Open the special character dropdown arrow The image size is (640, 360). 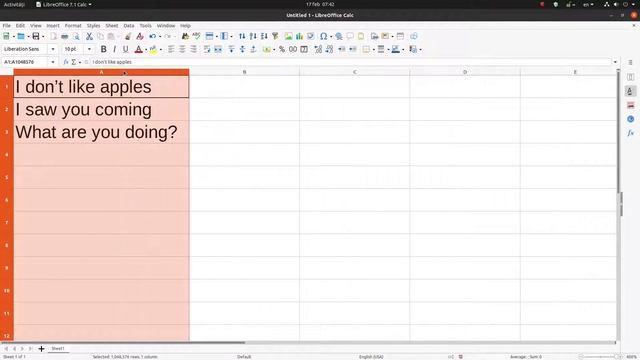[330, 36]
